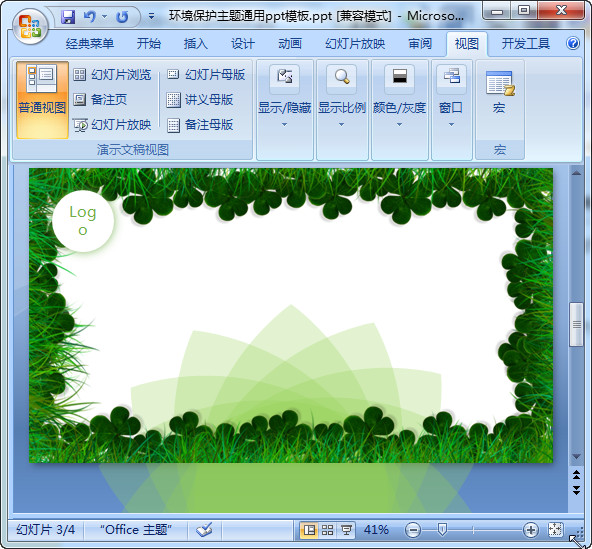Open the 开发工具 tab
This screenshot has width=592, height=549.
(x=526, y=44)
